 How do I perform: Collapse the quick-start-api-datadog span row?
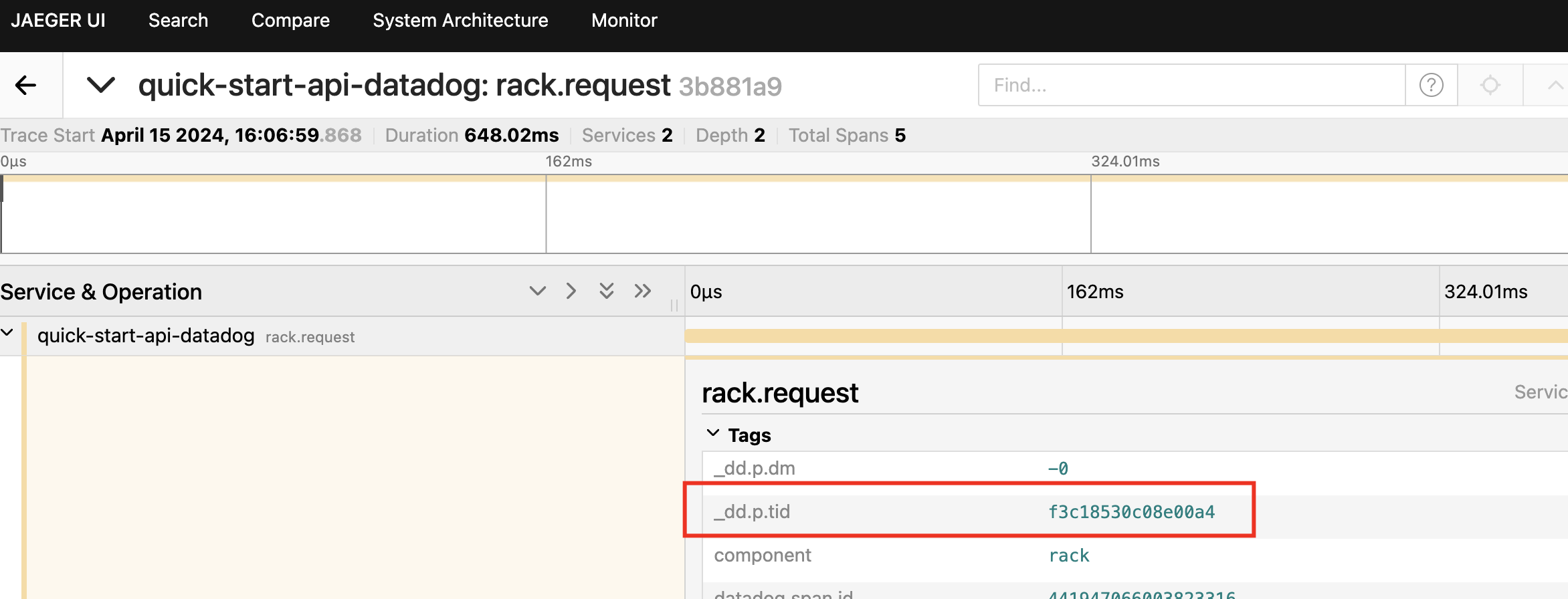7,332
